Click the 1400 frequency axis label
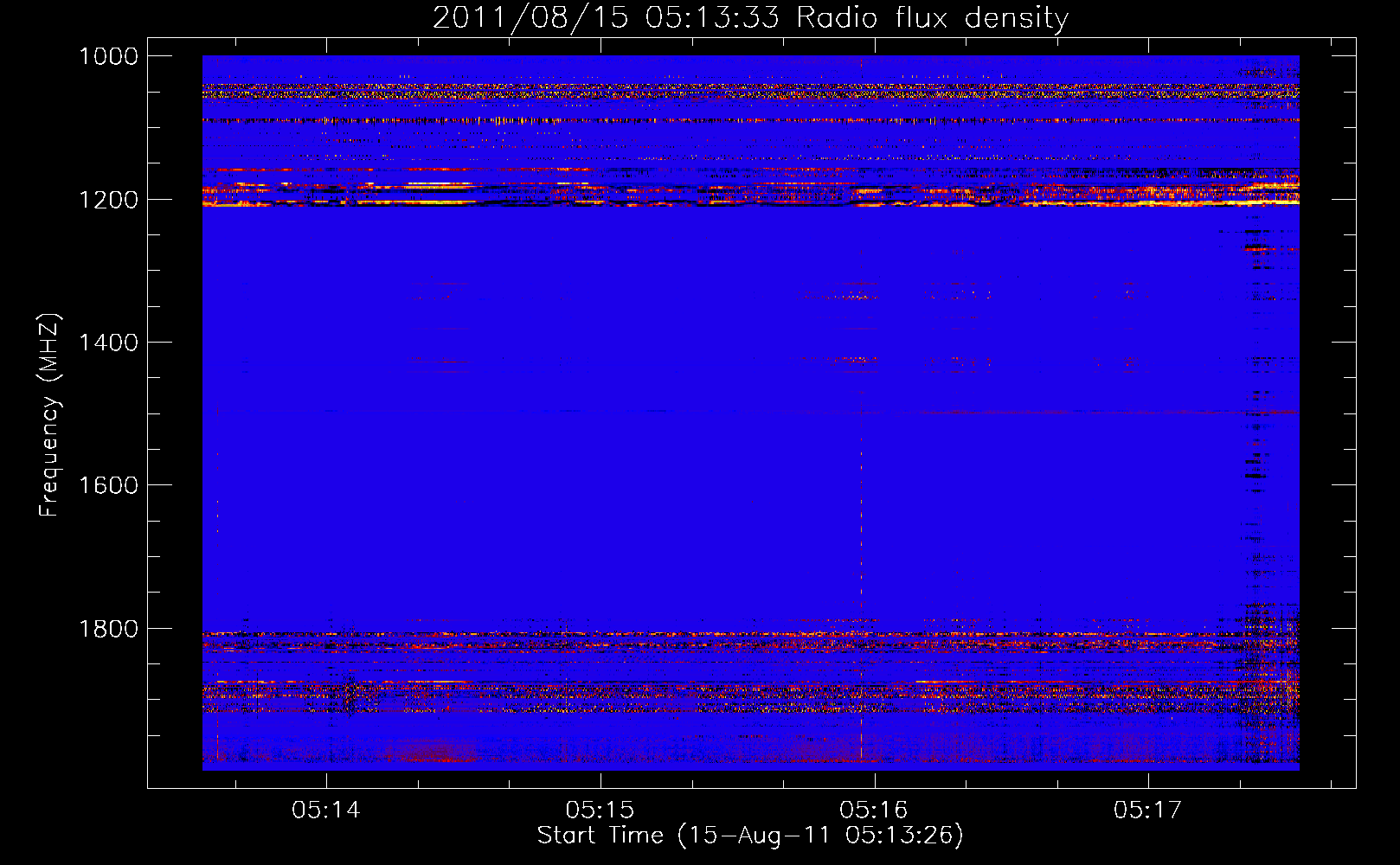This screenshot has height=865, width=1400. click(x=108, y=343)
